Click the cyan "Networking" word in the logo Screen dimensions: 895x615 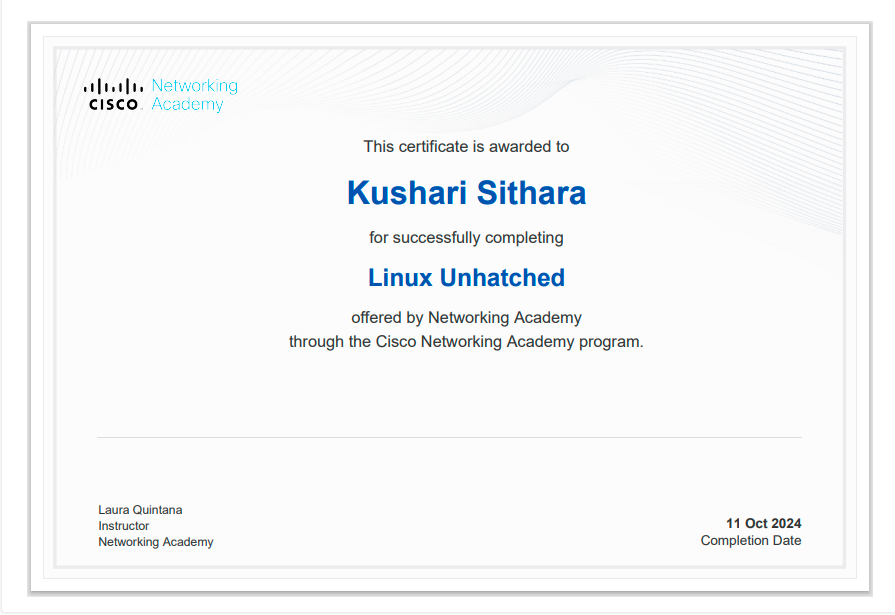pyautogui.click(x=194, y=86)
